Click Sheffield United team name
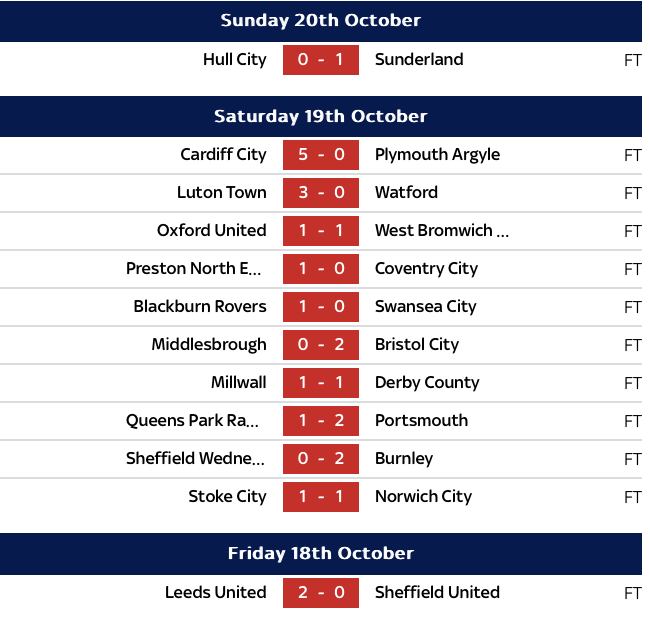Image resolution: width=650 pixels, height=620 pixels. (436, 593)
